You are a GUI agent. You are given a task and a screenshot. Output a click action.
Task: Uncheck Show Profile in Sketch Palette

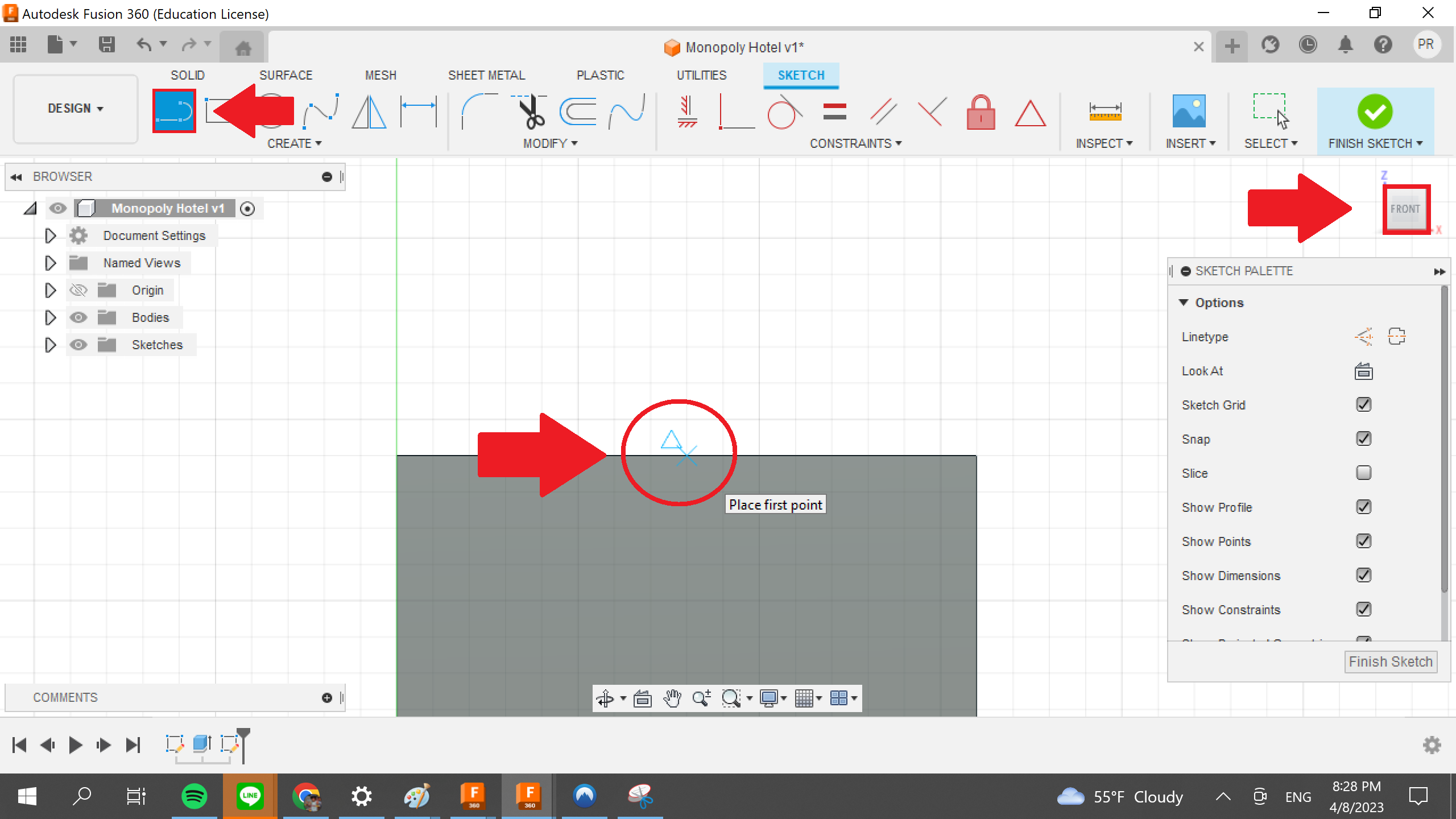(x=1364, y=507)
